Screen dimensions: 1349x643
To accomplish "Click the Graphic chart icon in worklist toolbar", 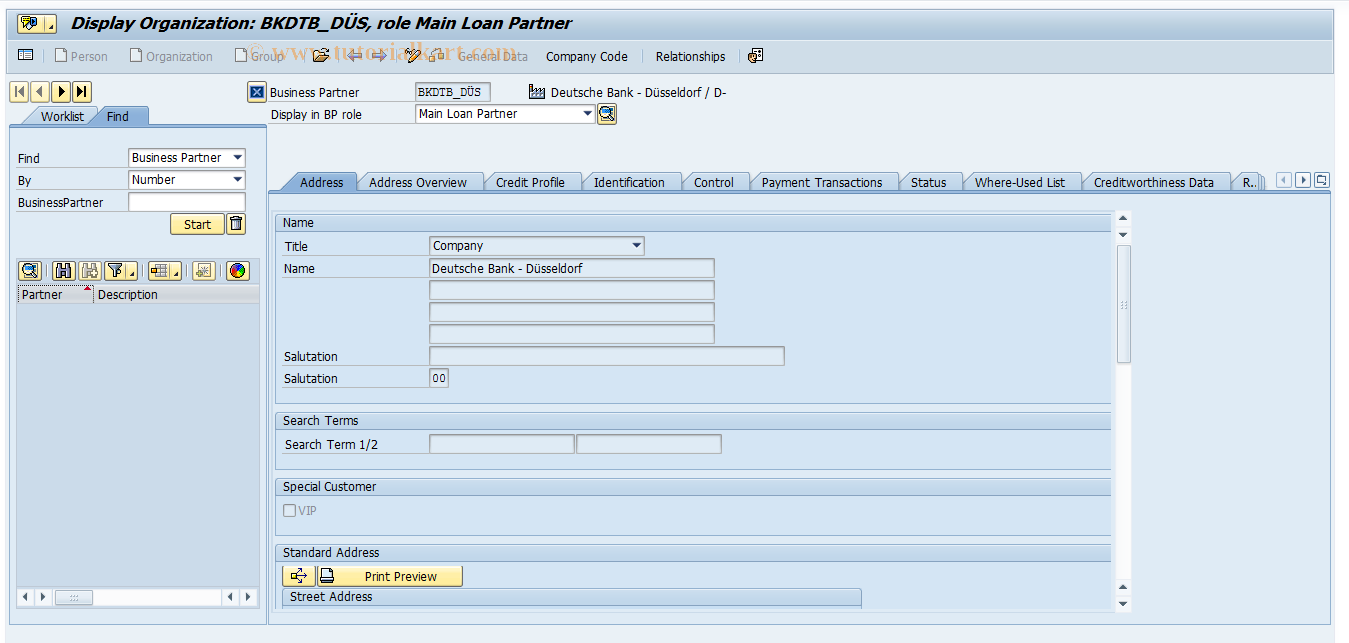I will [x=238, y=270].
